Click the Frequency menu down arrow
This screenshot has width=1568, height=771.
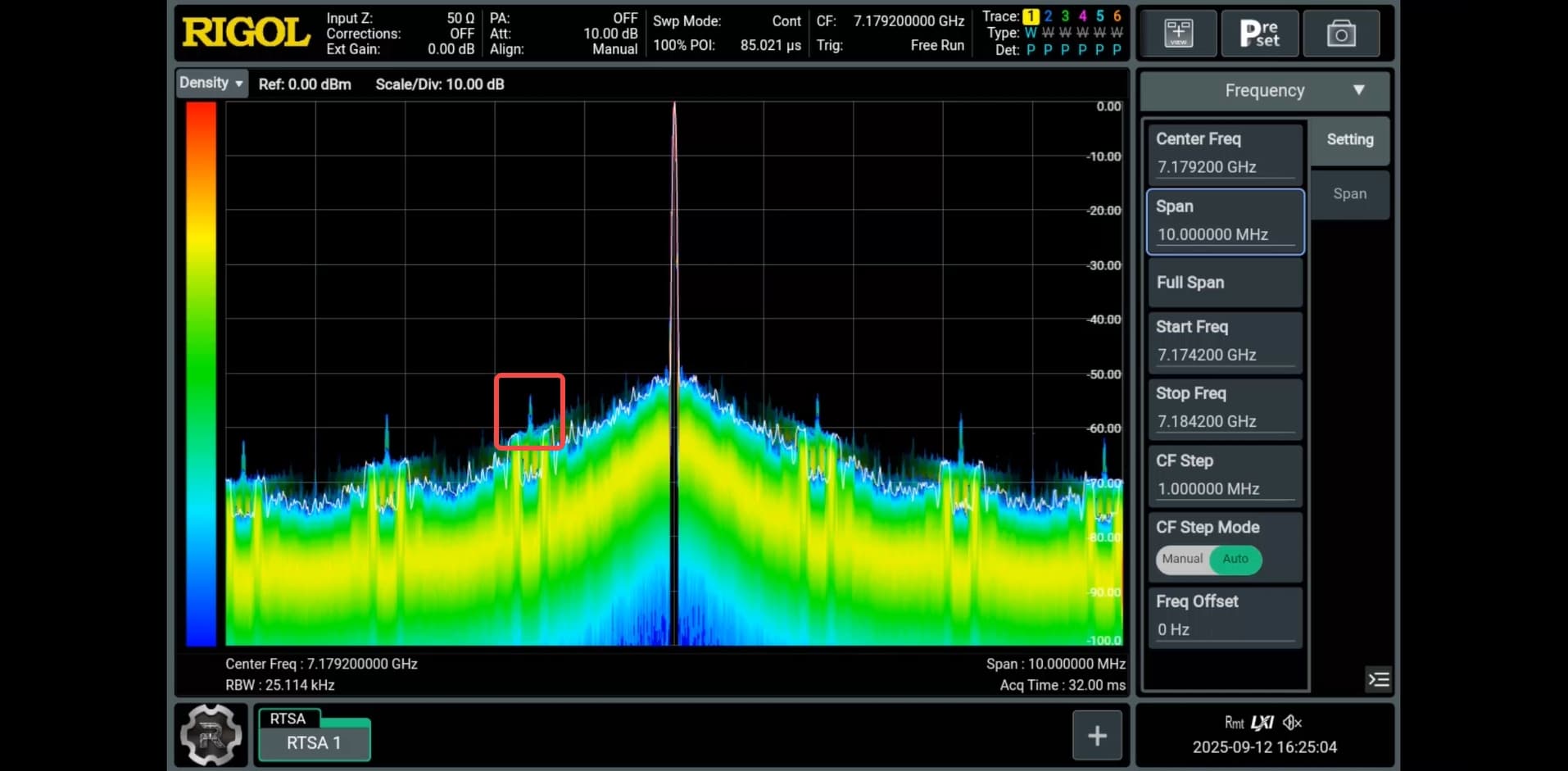[1359, 90]
